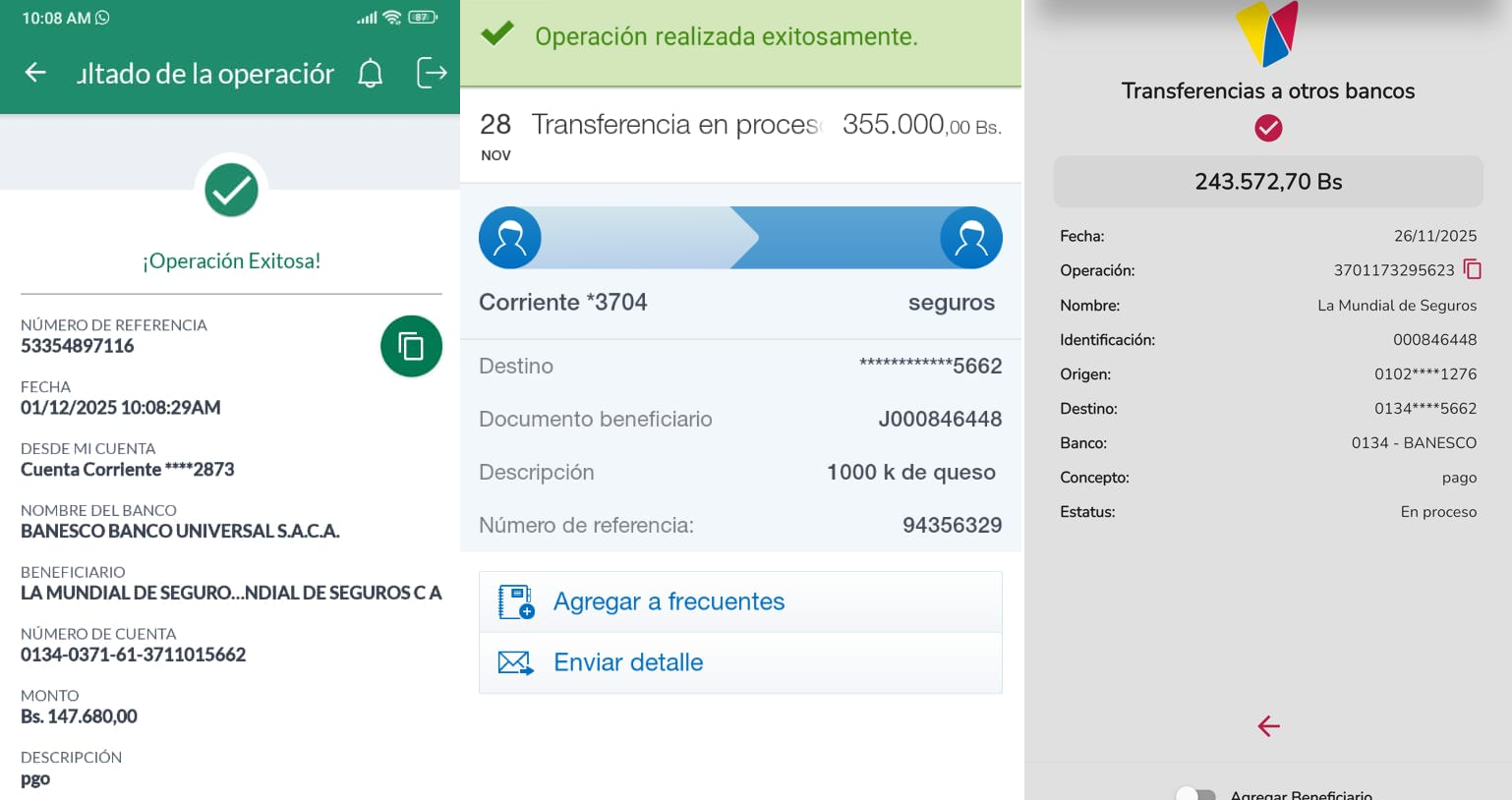Screen dimensions: 1512x800
Task: Tap the Wi-Fi status bar icon
Action: click(x=392, y=18)
